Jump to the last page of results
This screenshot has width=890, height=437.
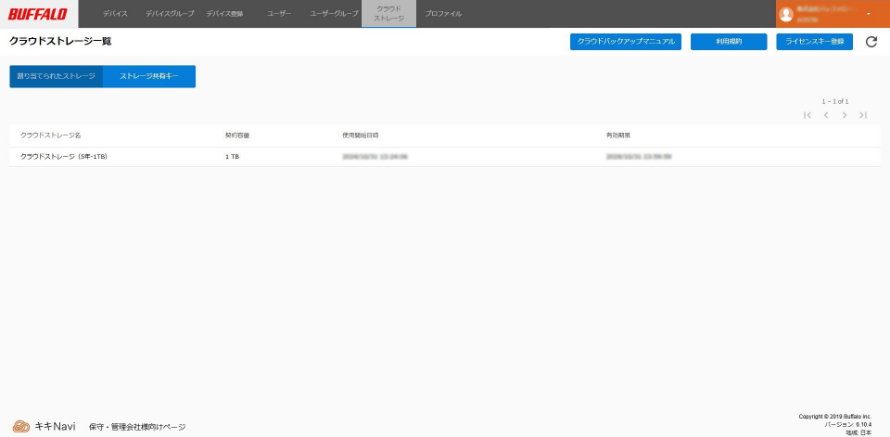coord(863,116)
